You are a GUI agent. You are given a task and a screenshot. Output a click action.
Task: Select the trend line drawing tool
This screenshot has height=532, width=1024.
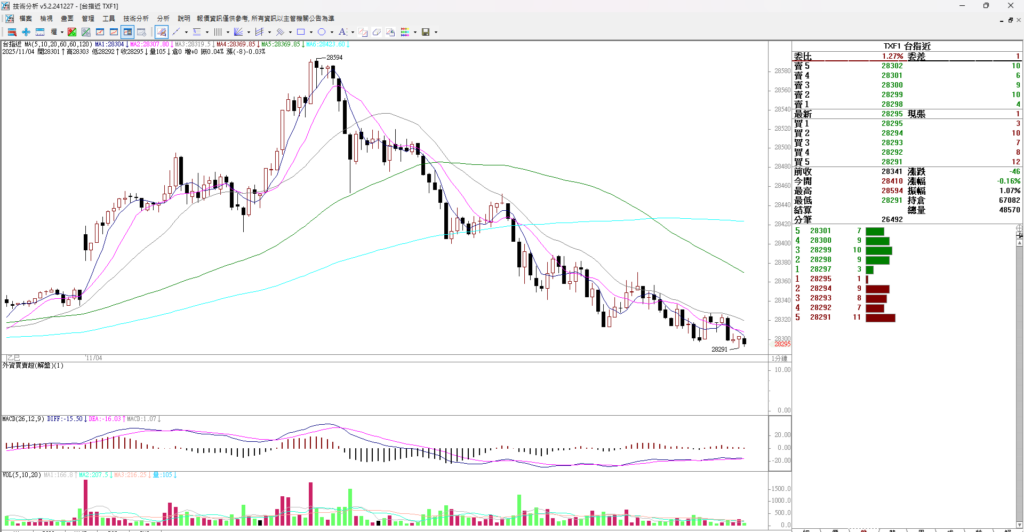coord(176,32)
